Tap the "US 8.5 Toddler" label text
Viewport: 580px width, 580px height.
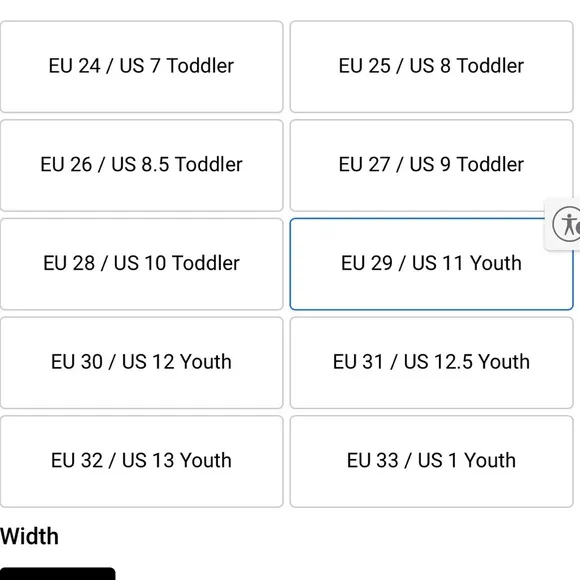(177, 165)
